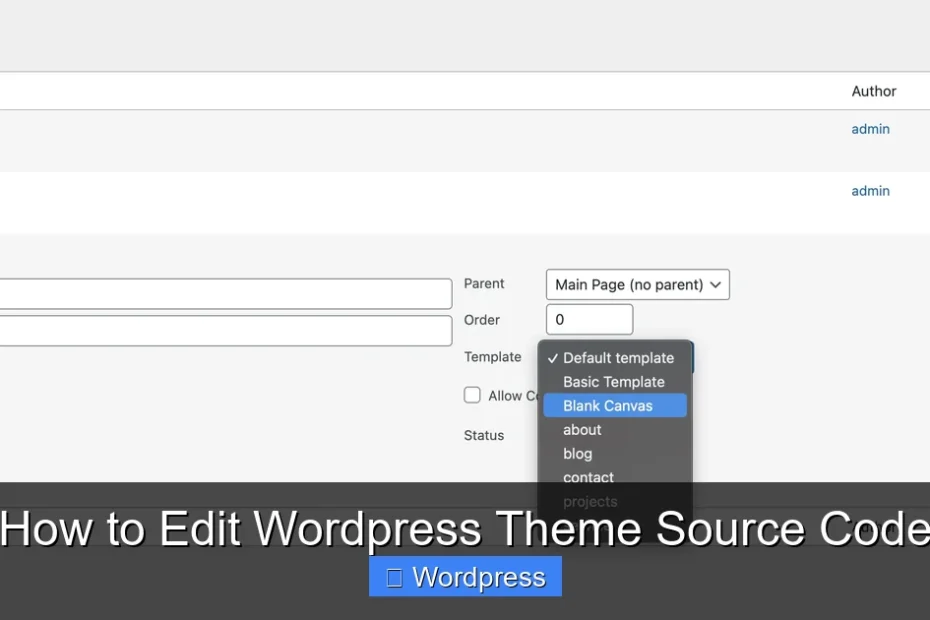Viewport: 930px width, 620px height.
Task: Click the "Status" label row
Action: coord(483,435)
